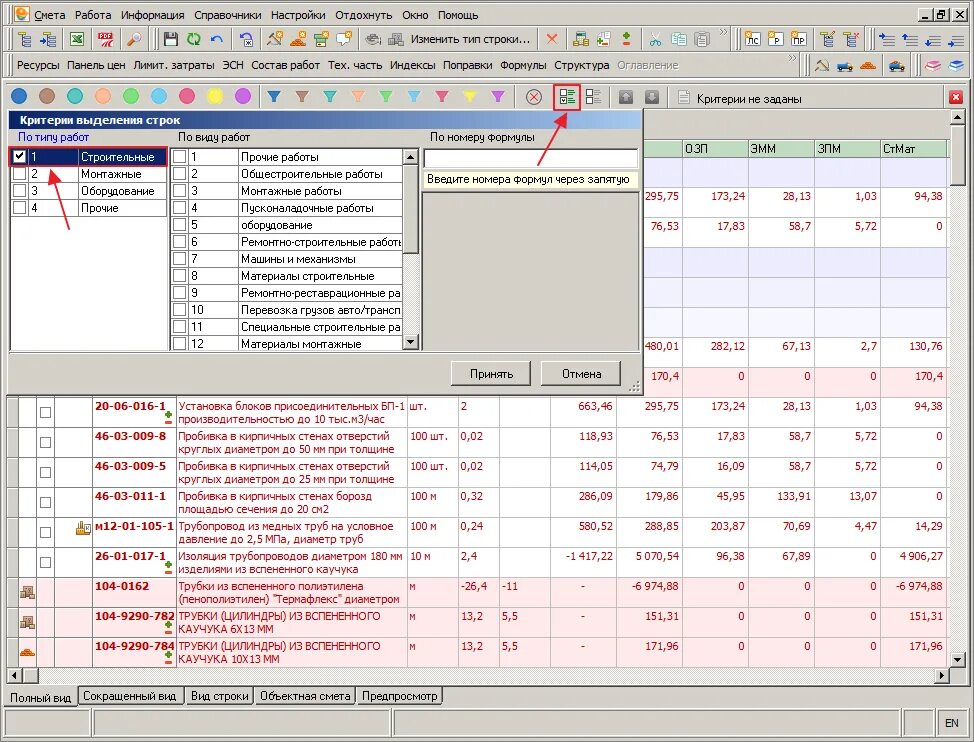This screenshot has width=974, height=742.
Task: Click the gray up arrow icon
Action: [626, 97]
